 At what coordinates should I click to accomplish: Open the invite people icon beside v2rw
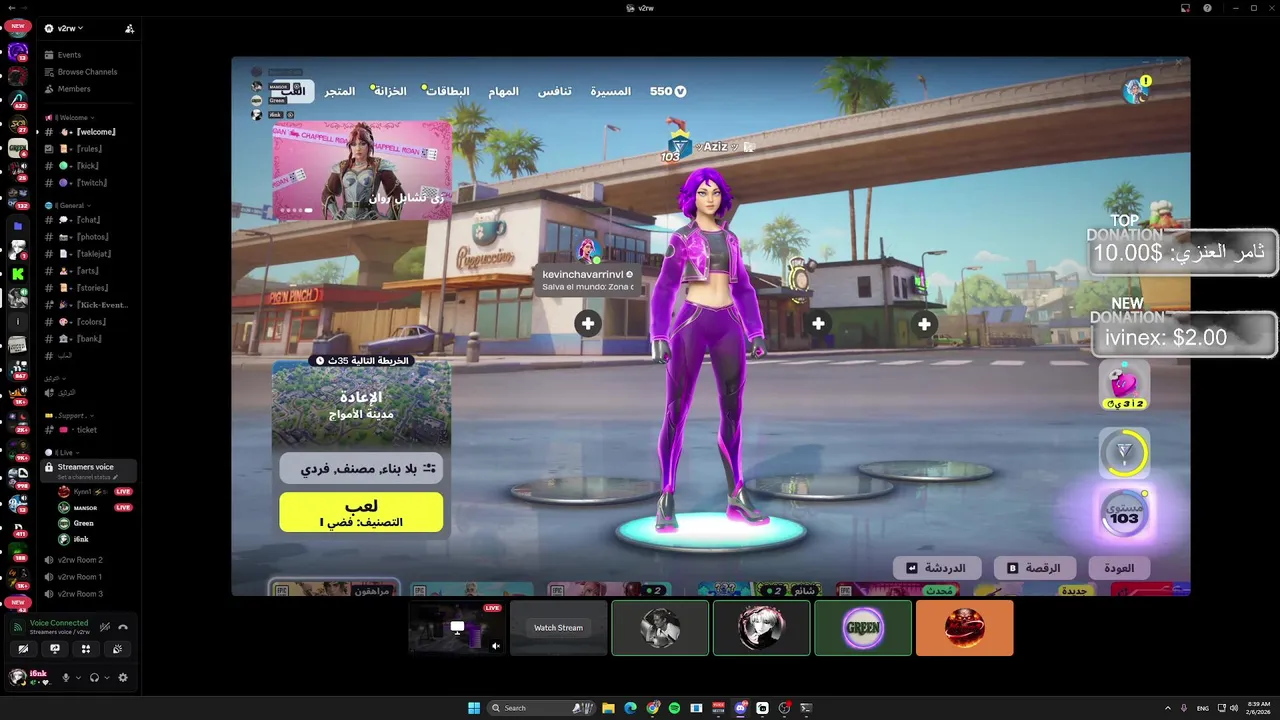coord(129,28)
